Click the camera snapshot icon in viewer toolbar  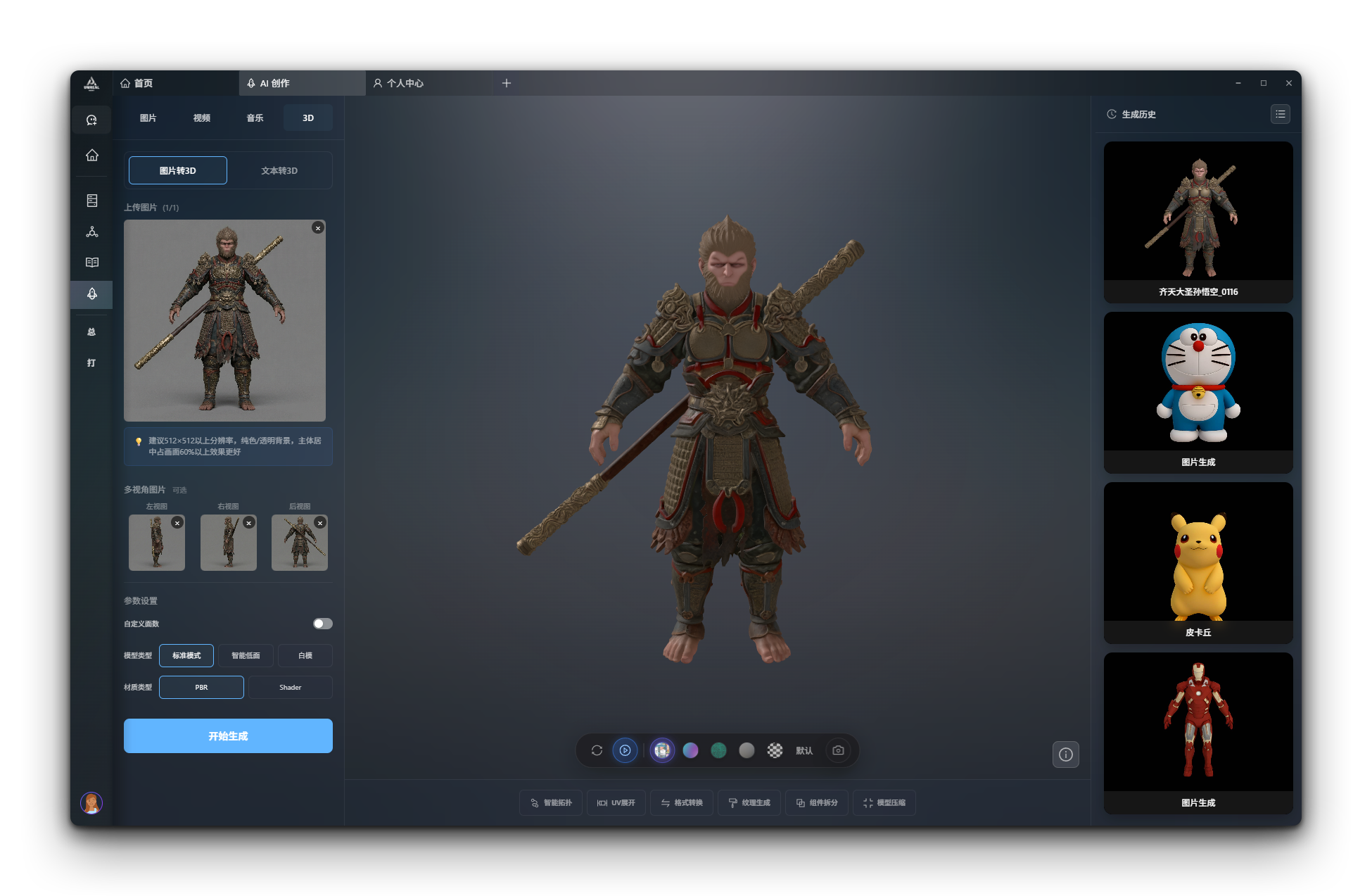click(x=837, y=750)
